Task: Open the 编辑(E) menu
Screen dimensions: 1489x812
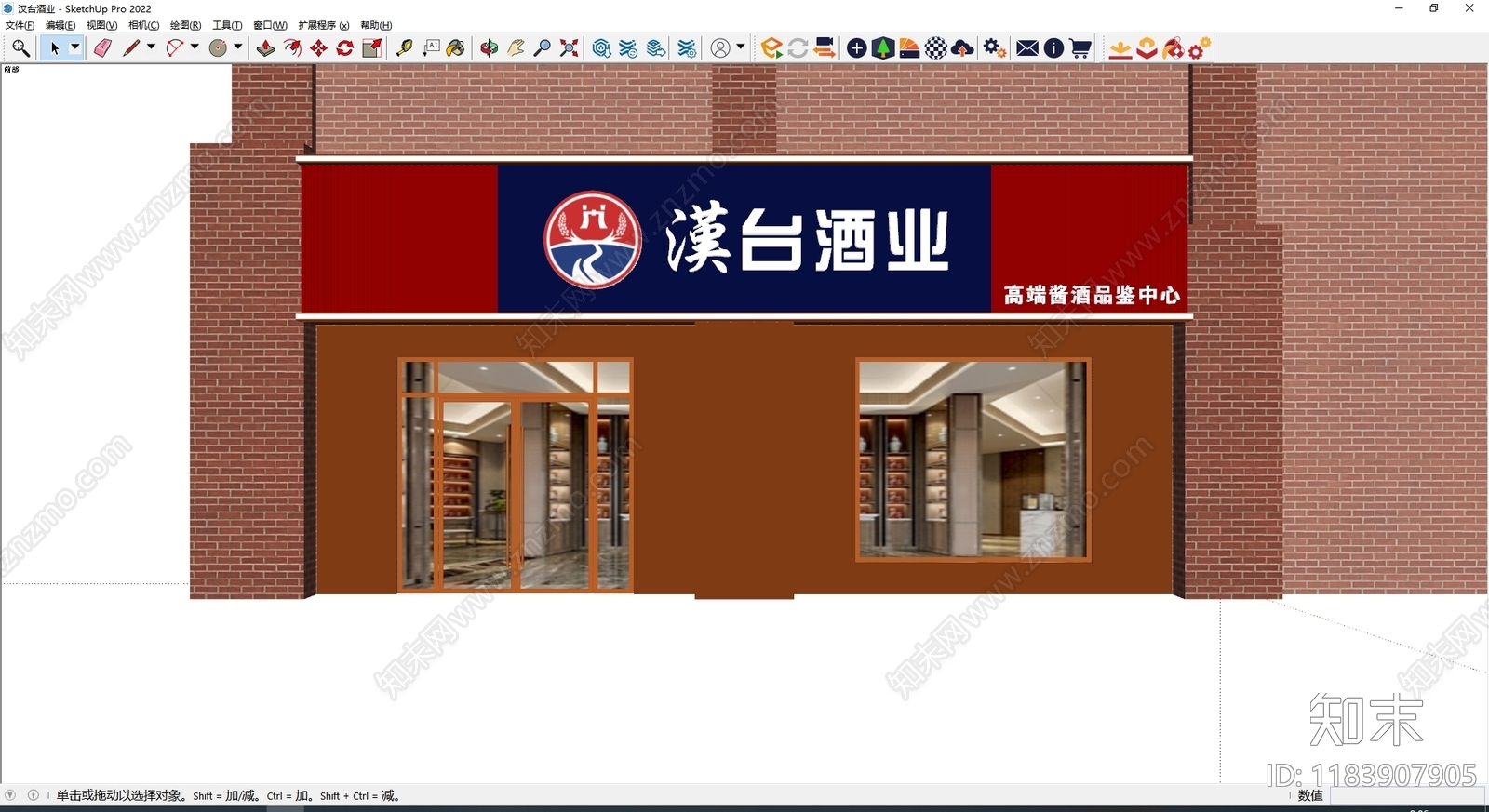Action: [x=60, y=25]
